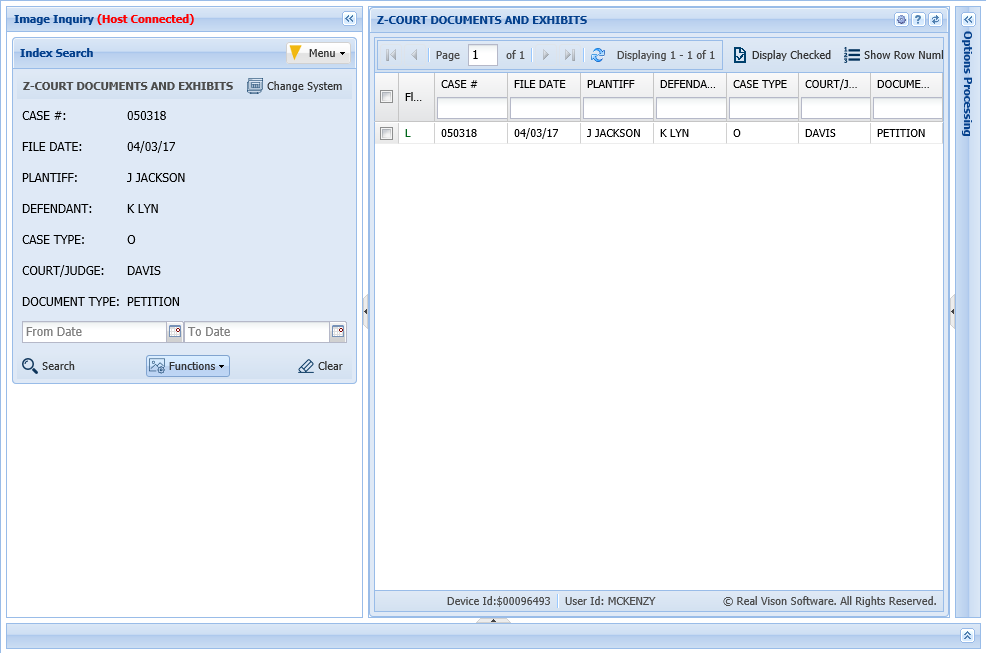Toggle Show Row Numbers
Screen dimensions: 986x653
[x=893, y=55]
